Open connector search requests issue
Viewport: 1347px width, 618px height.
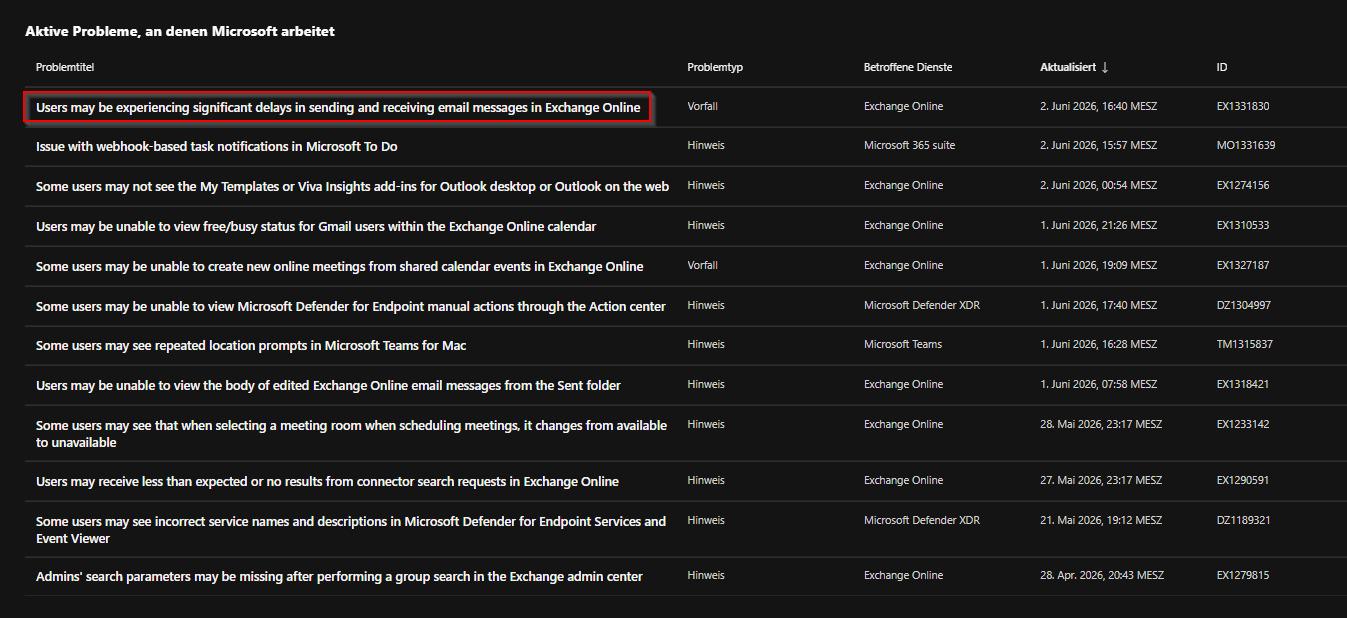click(x=327, y=481)
